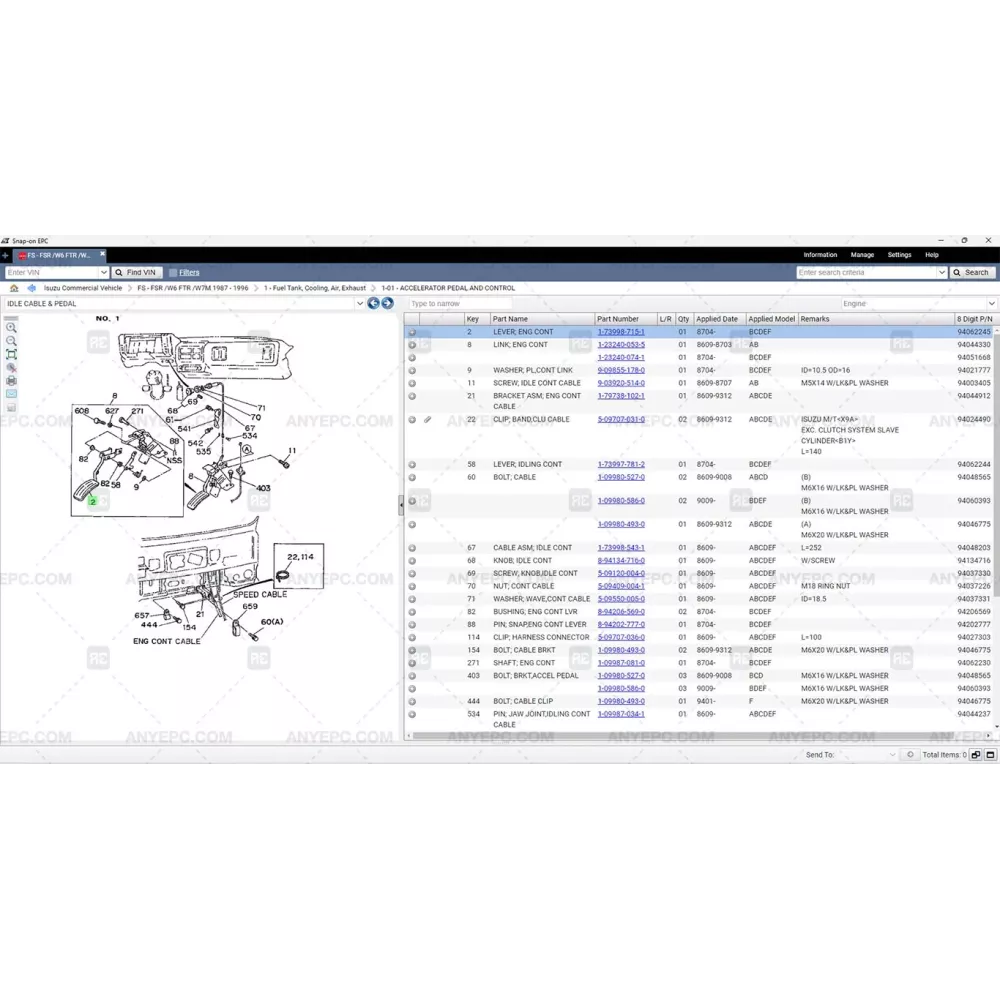
Task: Select the round button for WASHER; PL,CONT LINK row
Action: [412, 370]
